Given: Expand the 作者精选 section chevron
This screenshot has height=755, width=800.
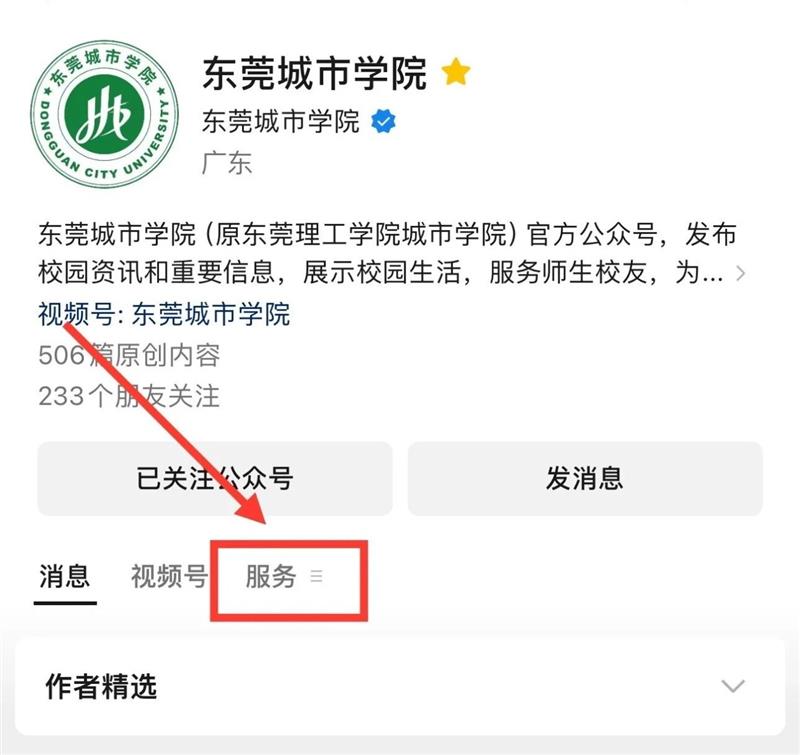Looking at the screenshot, I should [733, 686].
